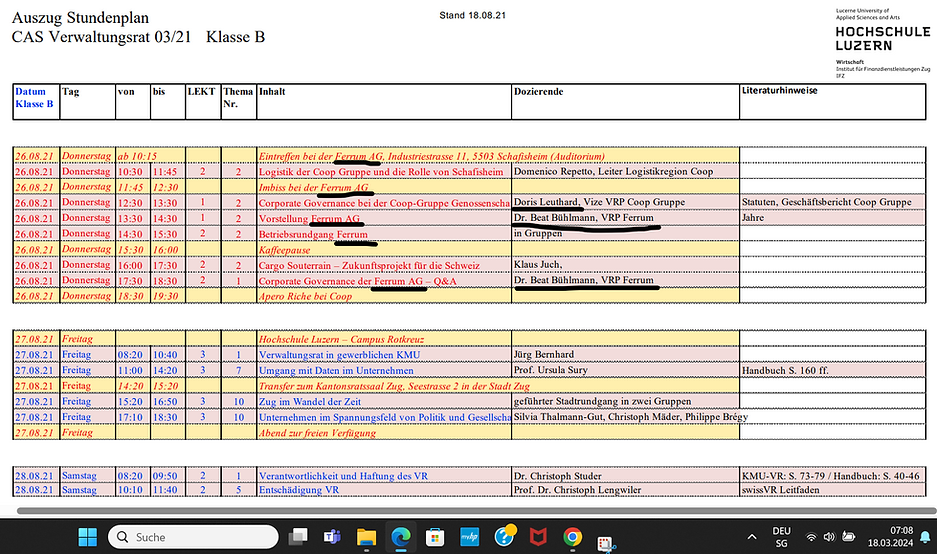This screenshot has height=554, width=937.
Task: Click the 'Thema Nr.' column header
Action: tap(239, 102)
